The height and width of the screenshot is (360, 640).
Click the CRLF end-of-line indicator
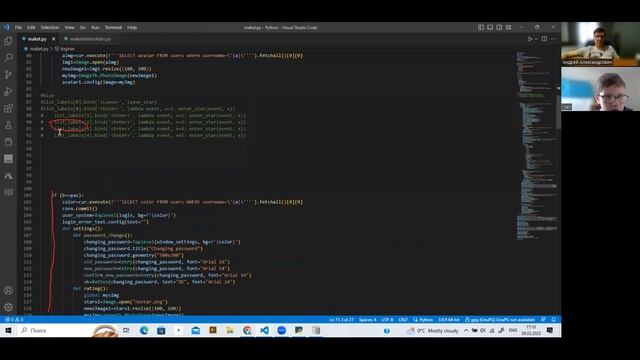(x=403, y=320)
